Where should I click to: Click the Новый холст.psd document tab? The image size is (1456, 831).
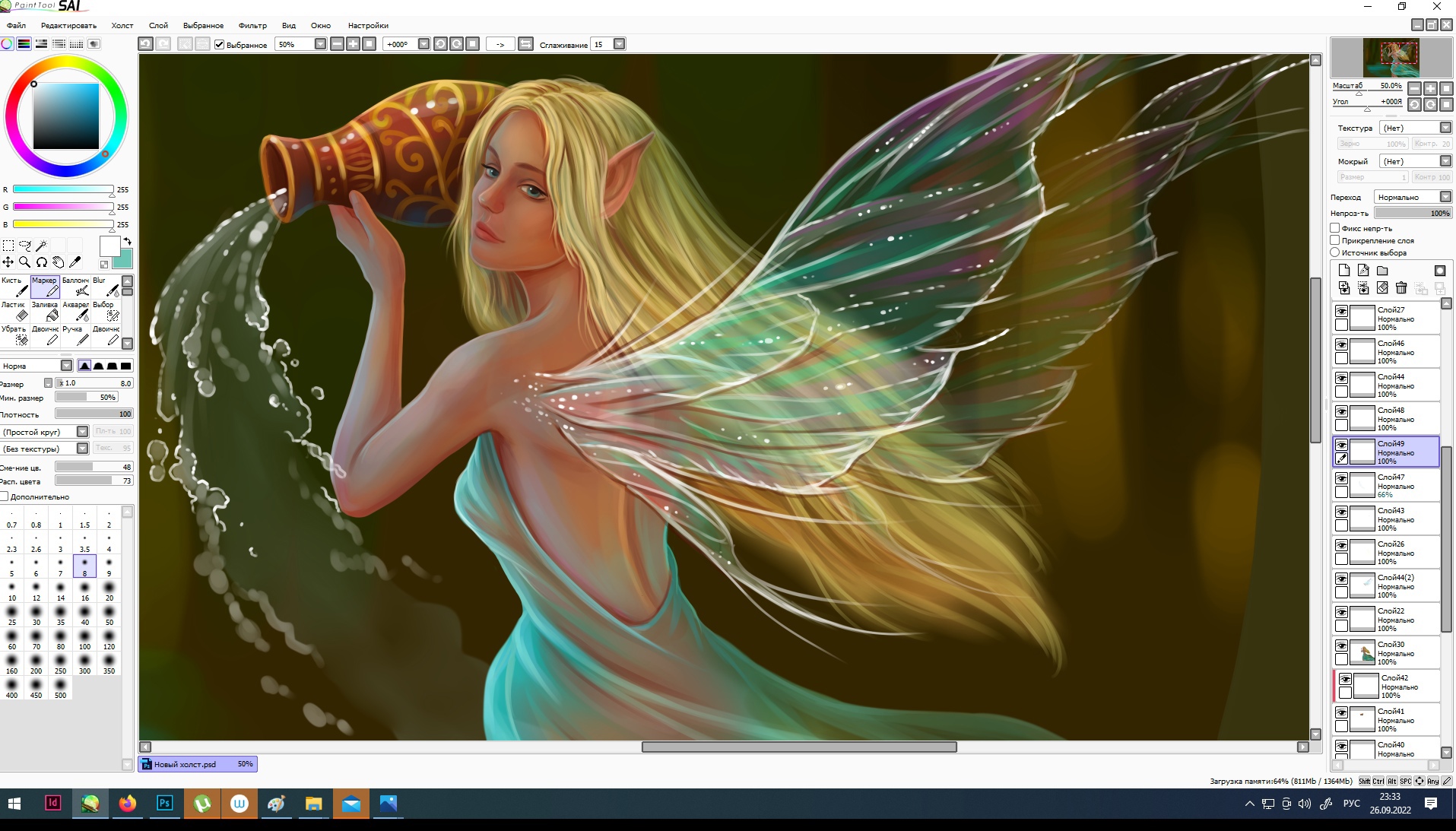click(198, 764)
